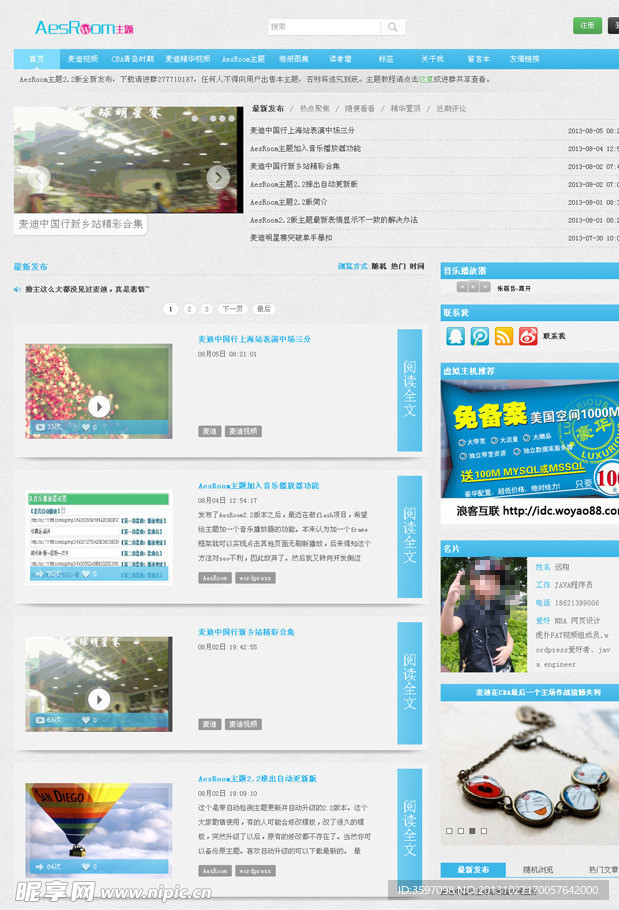The width and height of the screenshot is (619, 910).
Task: Click 阅读全文 for 麦迪中国行上海站 post
Action: 410,390
